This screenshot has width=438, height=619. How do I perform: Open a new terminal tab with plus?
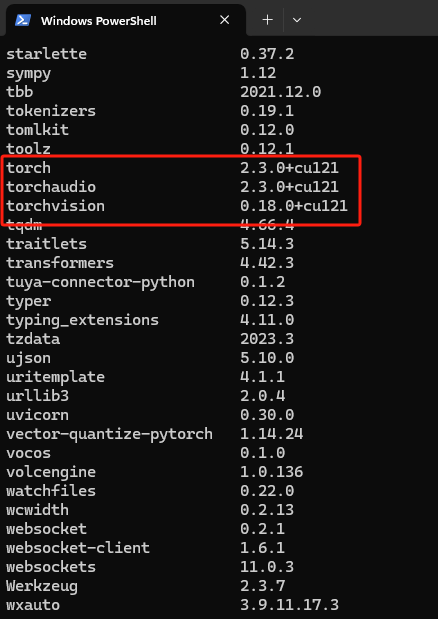[x=267, y=20]
